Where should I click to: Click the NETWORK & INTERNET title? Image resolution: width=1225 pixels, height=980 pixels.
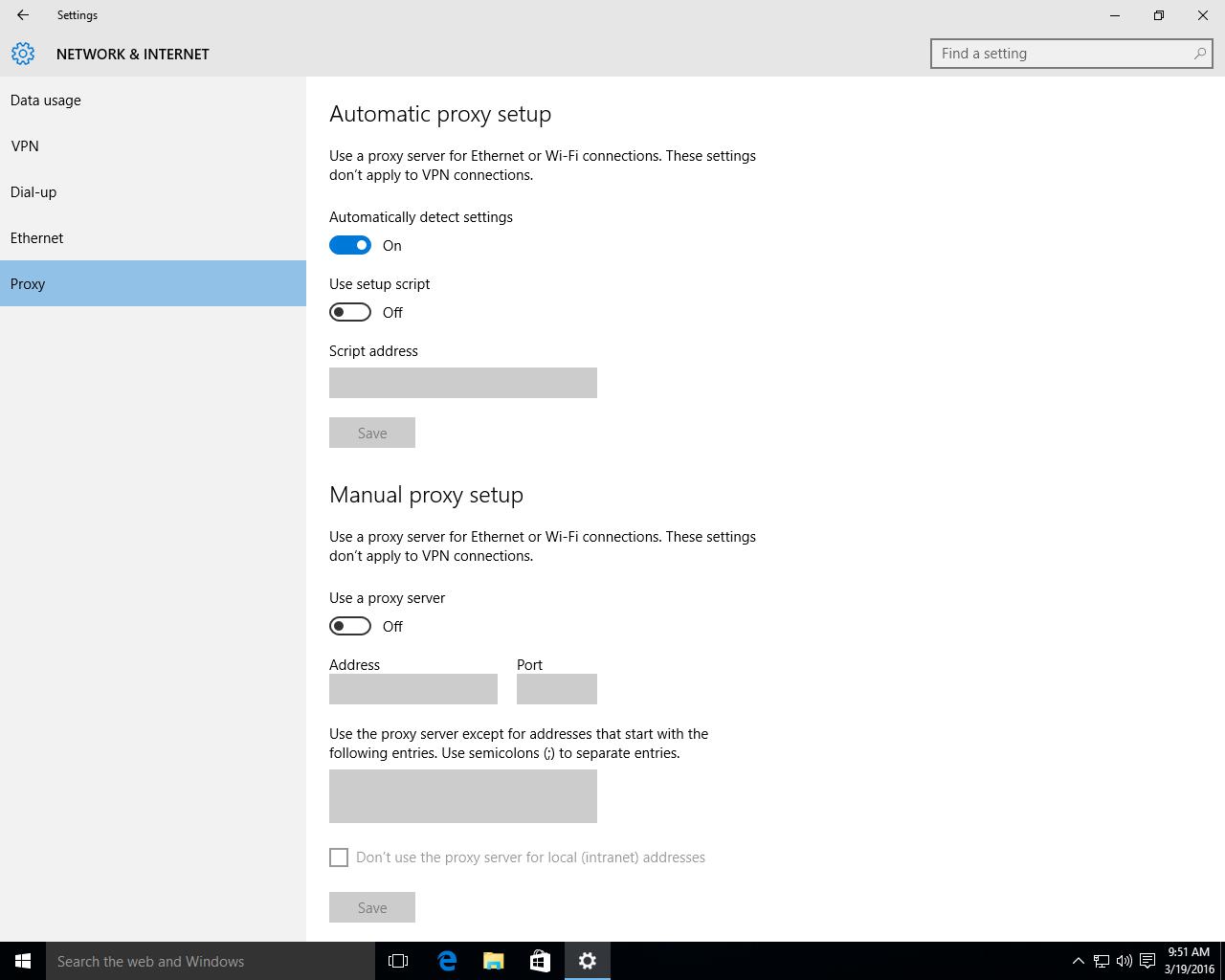[x=133, y=54]
